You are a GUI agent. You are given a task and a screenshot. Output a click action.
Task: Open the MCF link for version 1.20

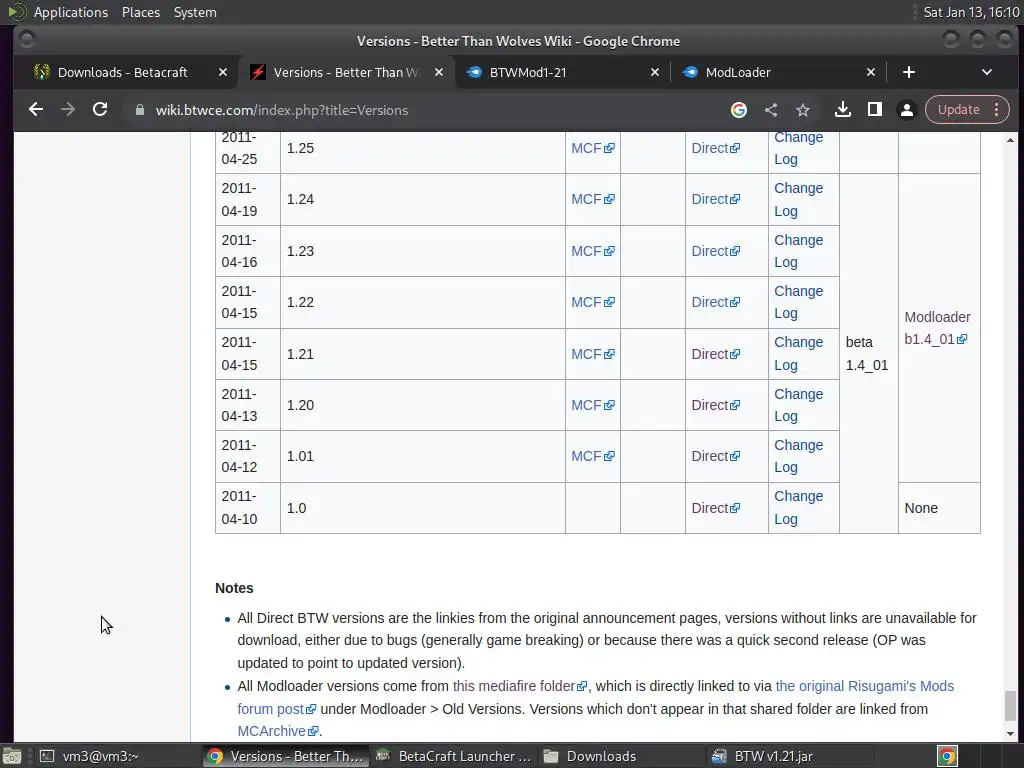coord(592,405)
